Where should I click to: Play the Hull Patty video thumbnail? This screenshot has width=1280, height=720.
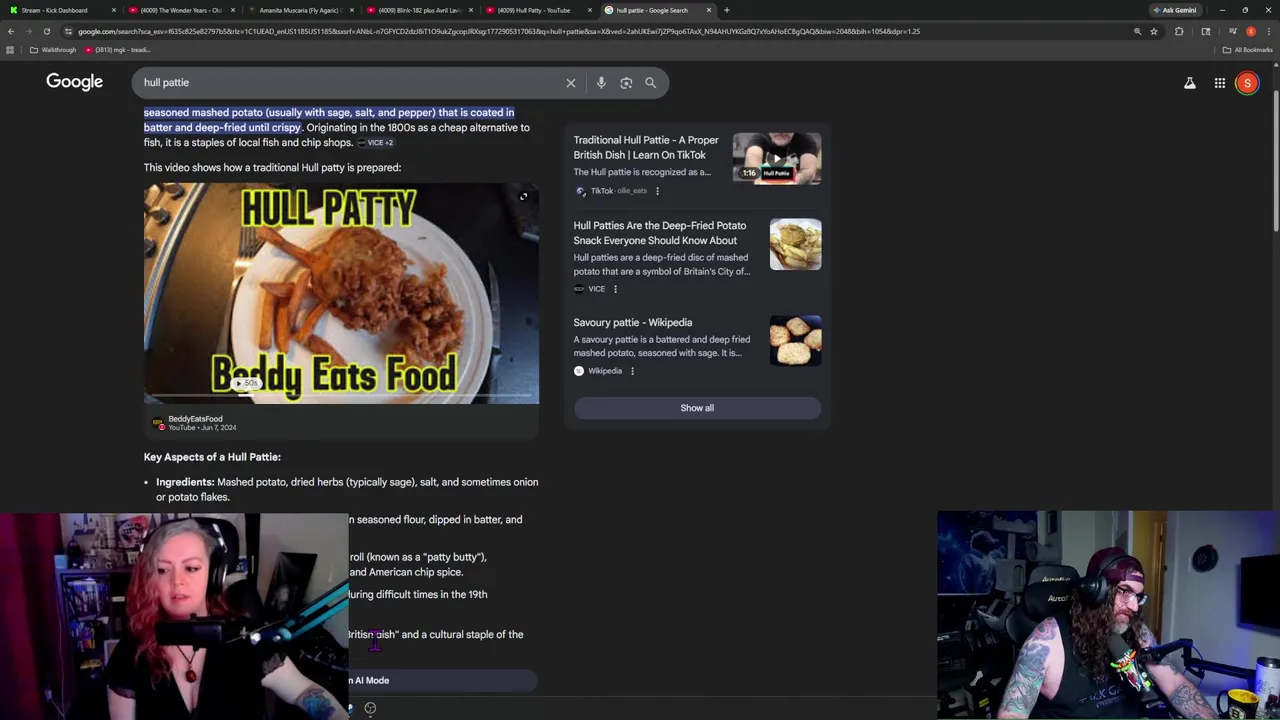[341, 293]
